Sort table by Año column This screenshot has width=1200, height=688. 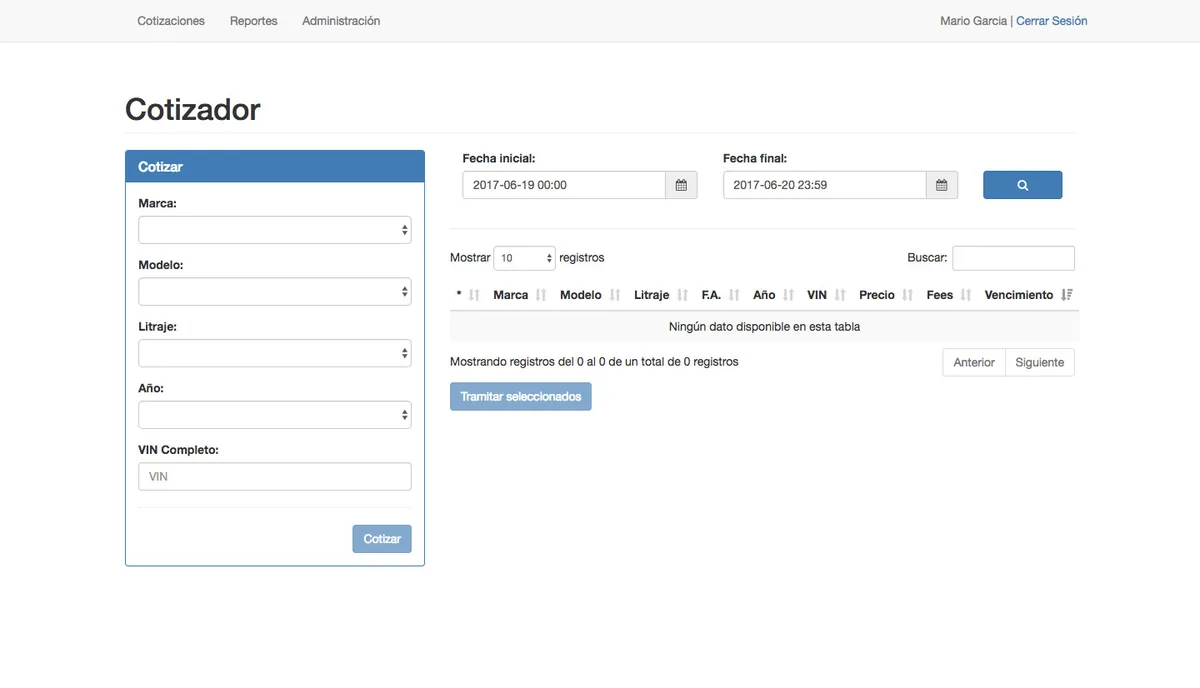[774, 295]
